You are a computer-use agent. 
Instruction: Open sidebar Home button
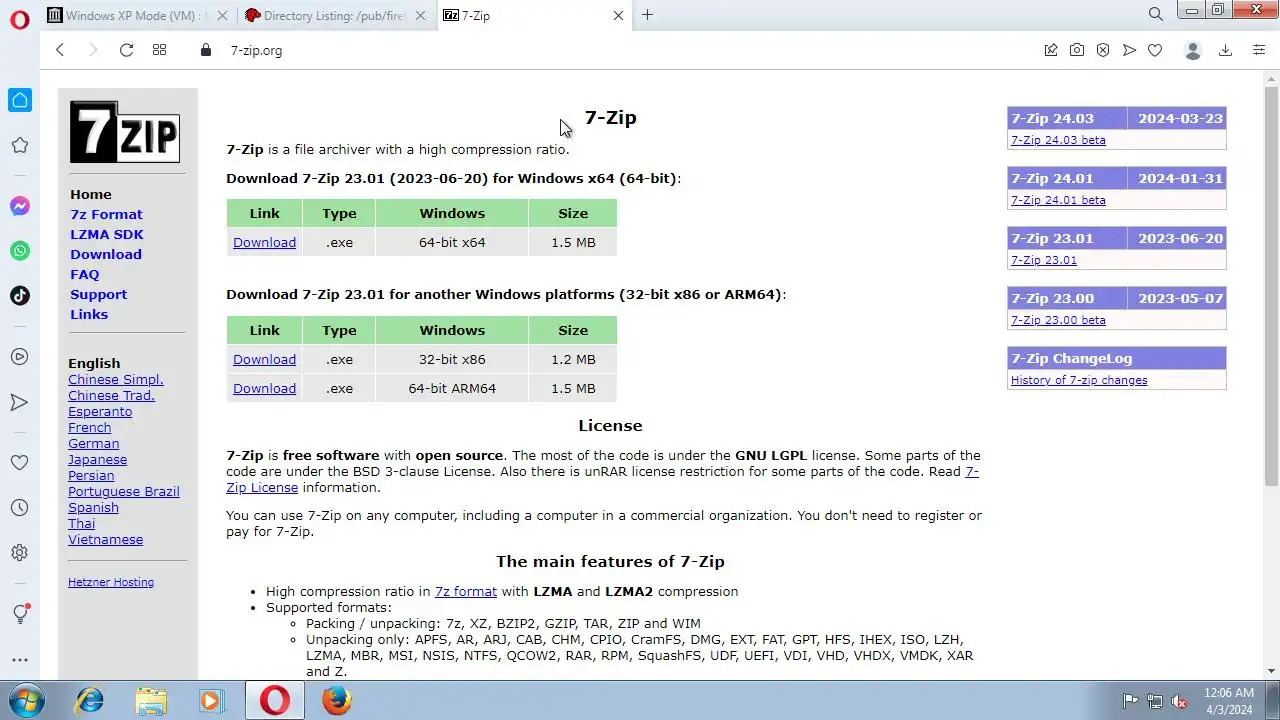(x=20, y=100)
